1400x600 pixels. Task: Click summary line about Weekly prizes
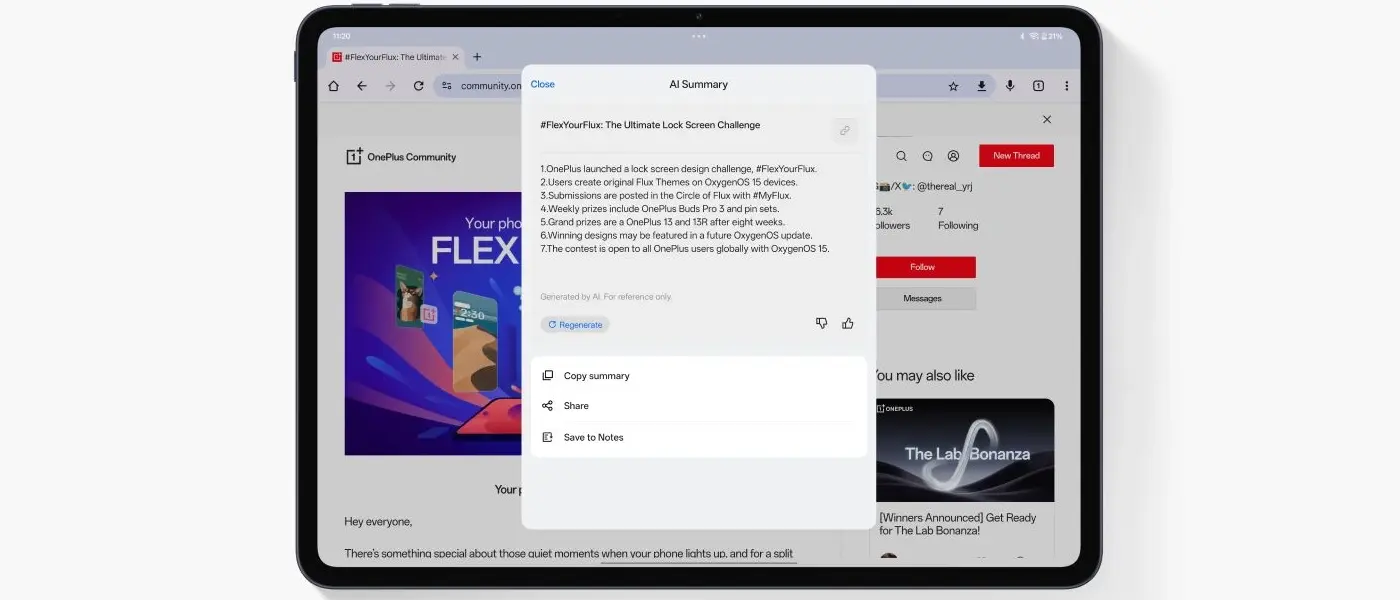[x=659, y=209]
